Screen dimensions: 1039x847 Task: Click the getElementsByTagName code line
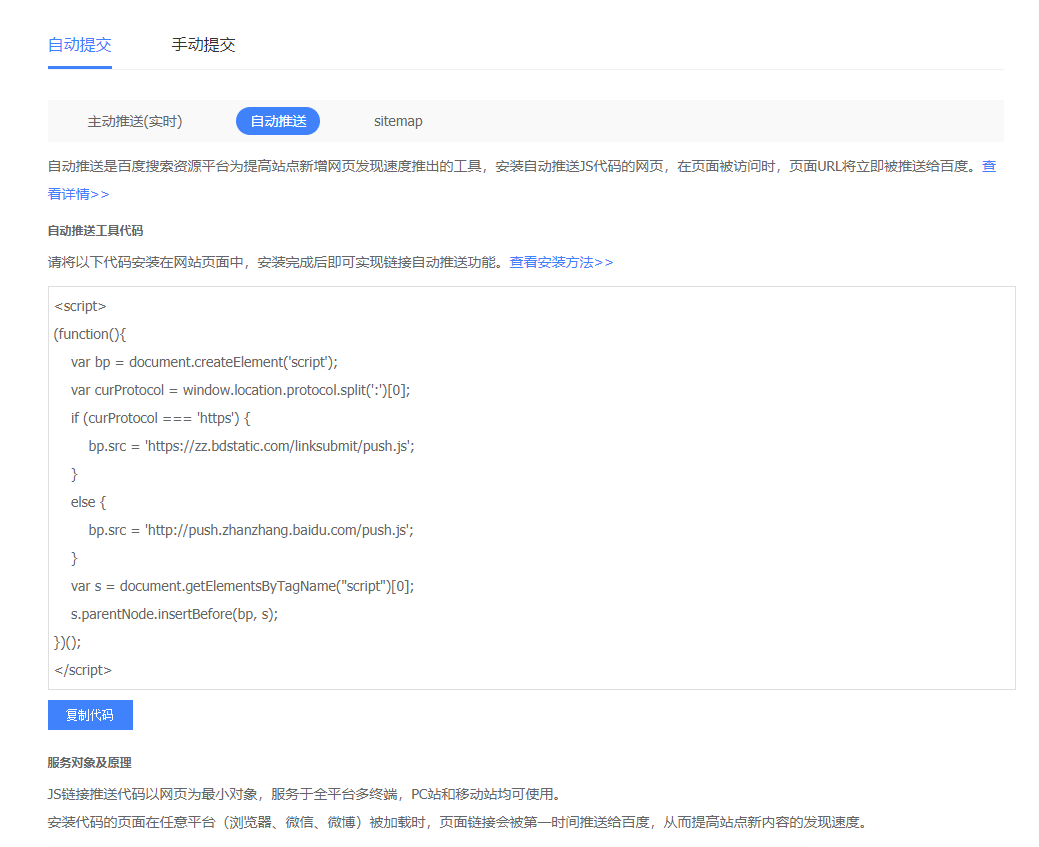242,586
